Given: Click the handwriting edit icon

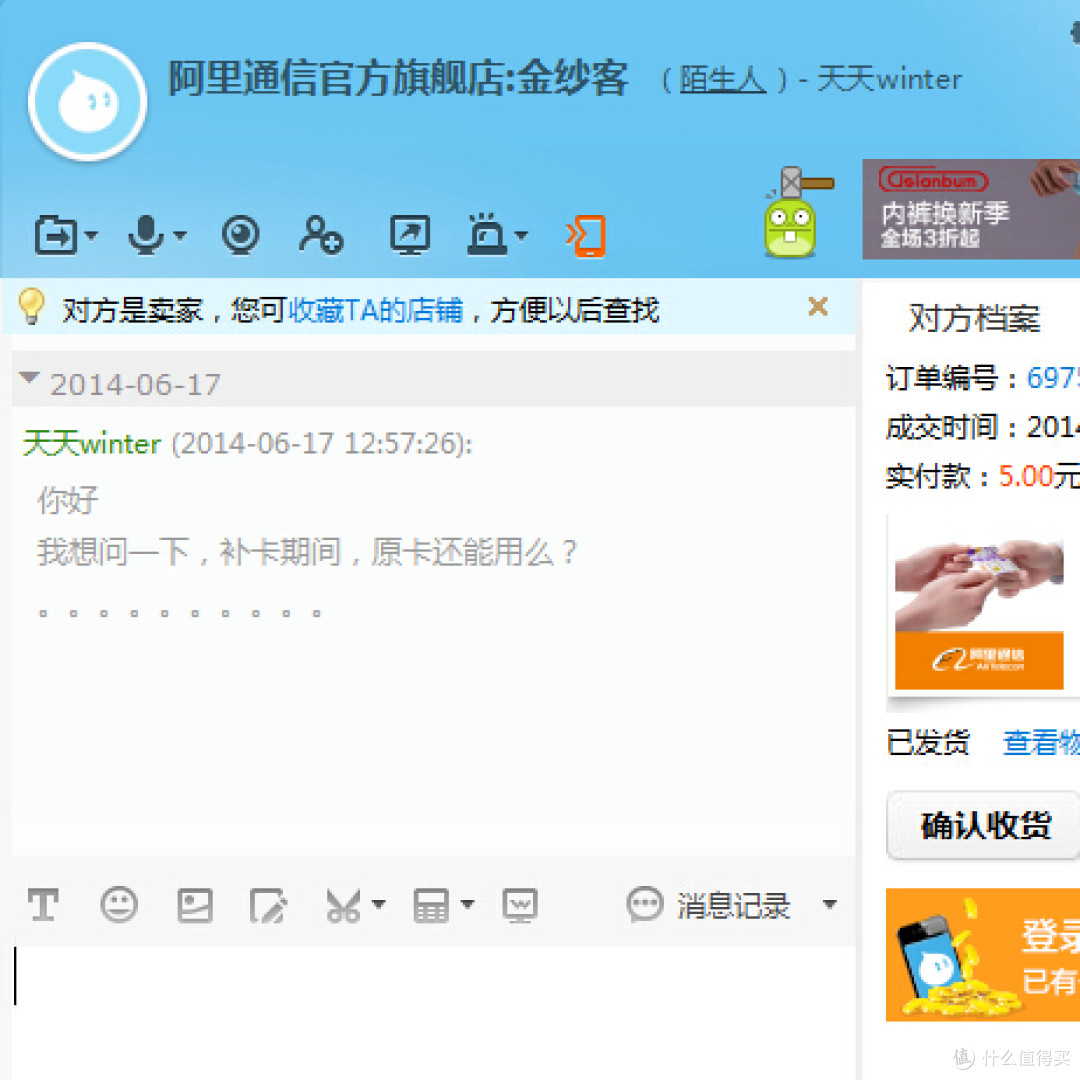Looking at the screenshot, I should pyautogui.click(x=268, y=905).
